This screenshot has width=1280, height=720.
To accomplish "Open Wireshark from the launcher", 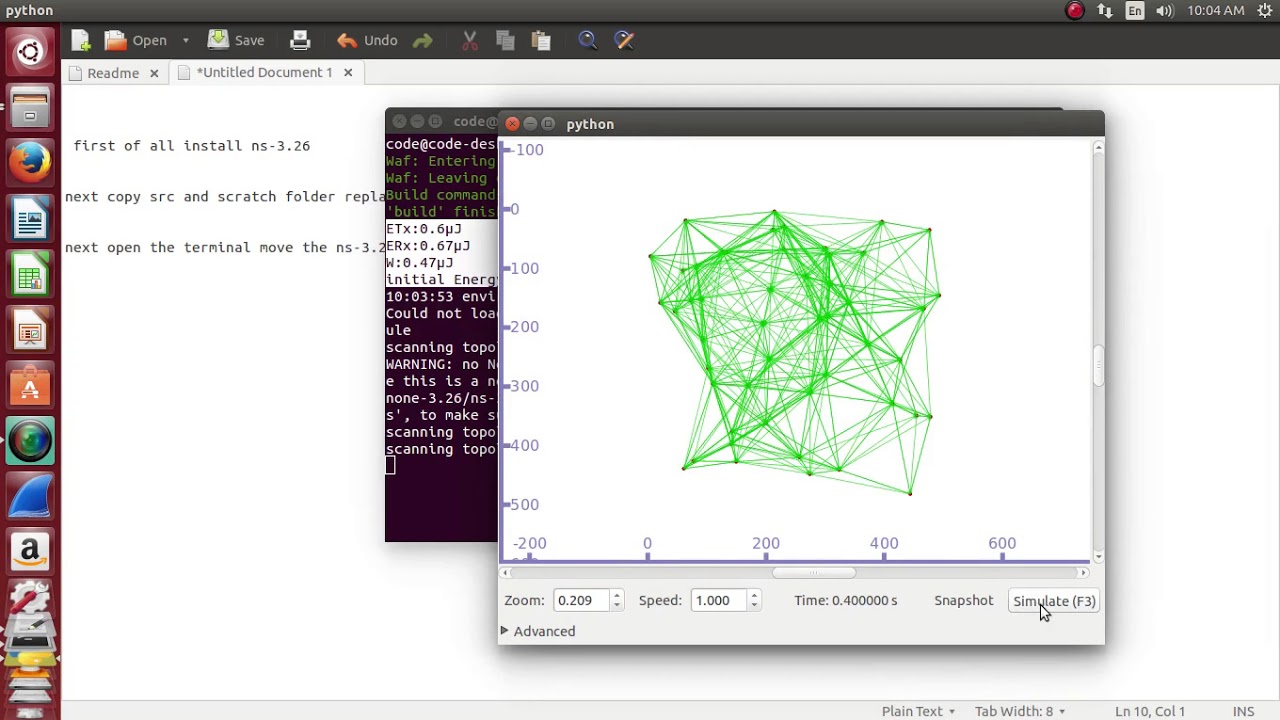I will 30,496.
